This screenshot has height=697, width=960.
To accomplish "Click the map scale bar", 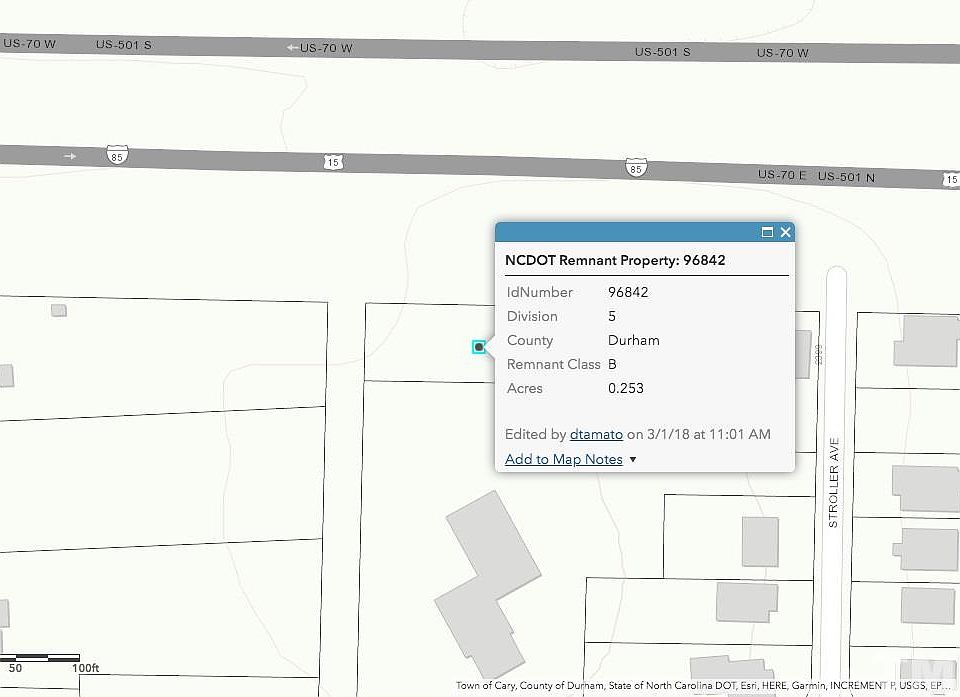I will coord(50,658).
